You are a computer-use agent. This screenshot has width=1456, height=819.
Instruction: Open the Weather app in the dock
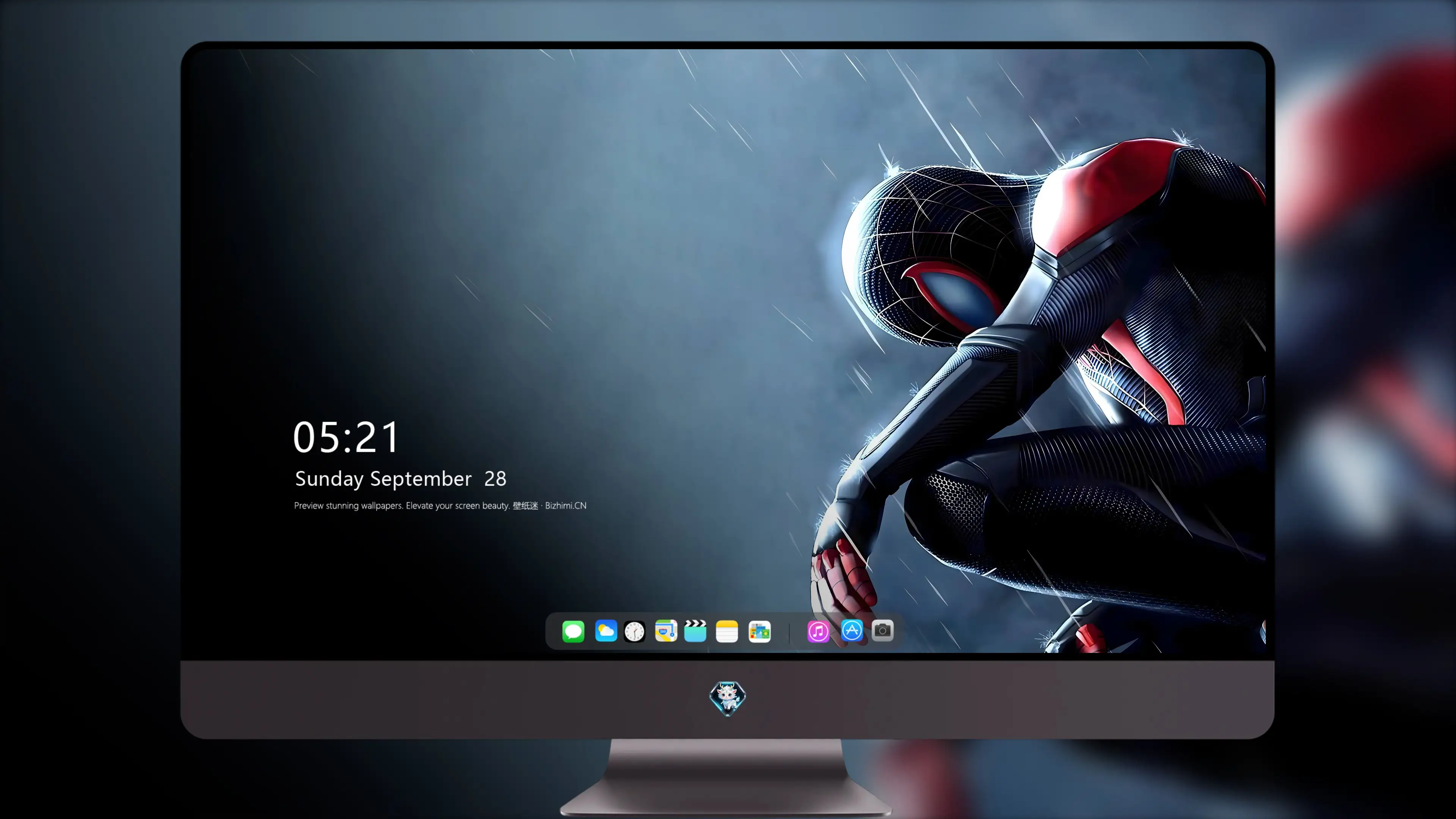coord(606,631)
